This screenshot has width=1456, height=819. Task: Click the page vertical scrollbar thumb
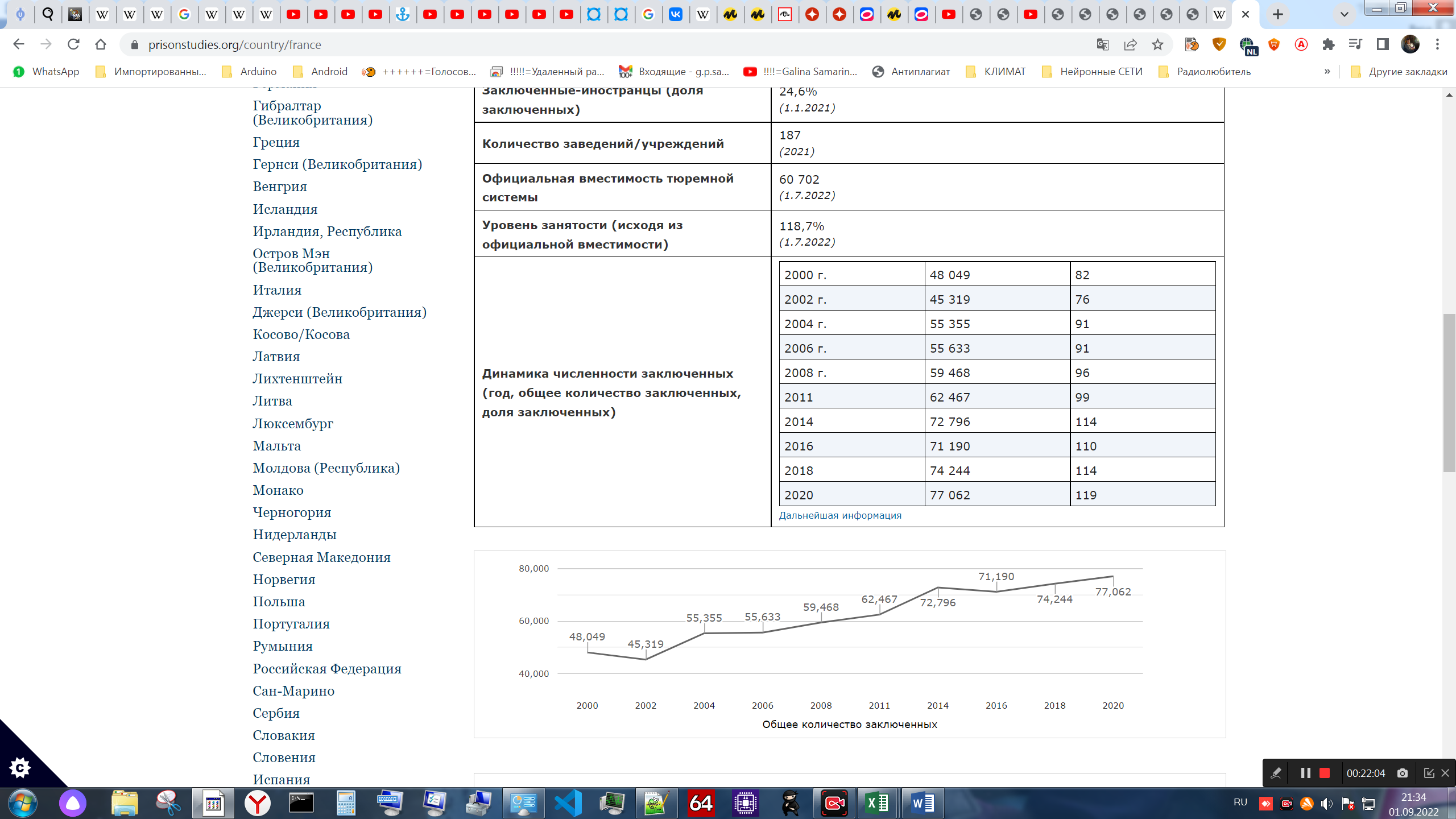coord(1449,392)
